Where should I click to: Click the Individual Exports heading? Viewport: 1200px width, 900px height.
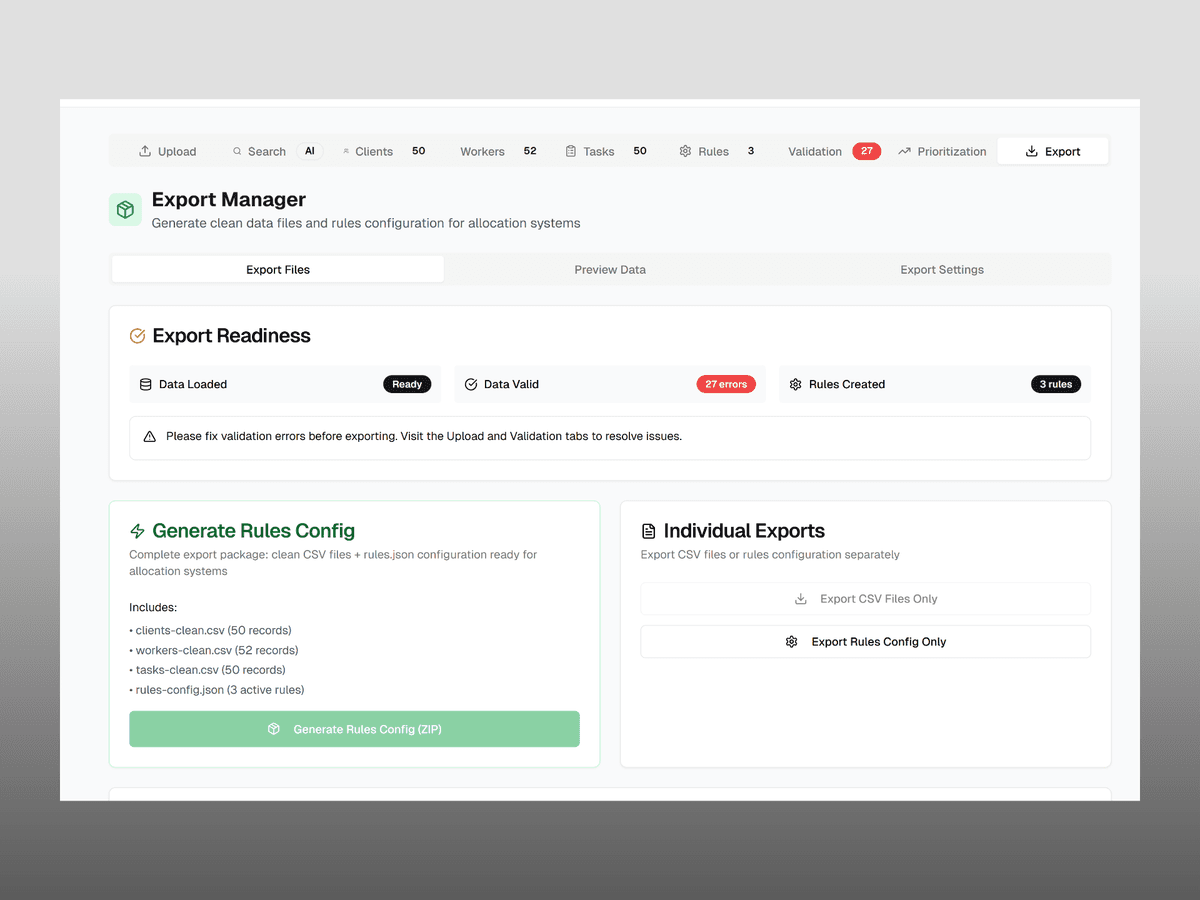coord(744,531)
